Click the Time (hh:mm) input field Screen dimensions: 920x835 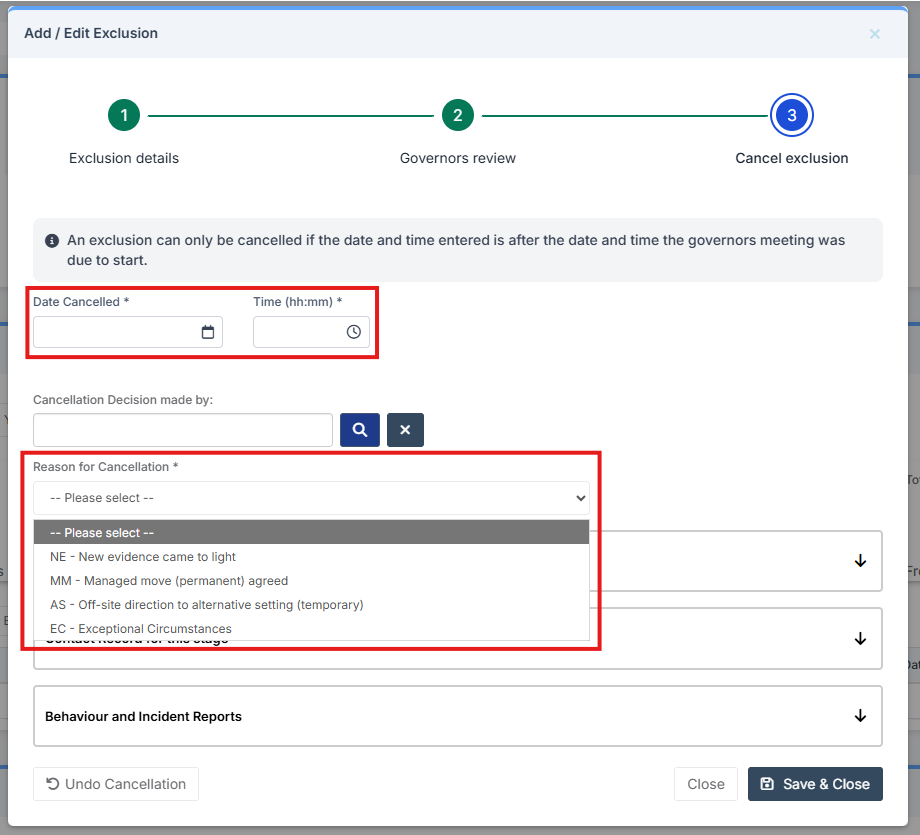coord(312,332)
